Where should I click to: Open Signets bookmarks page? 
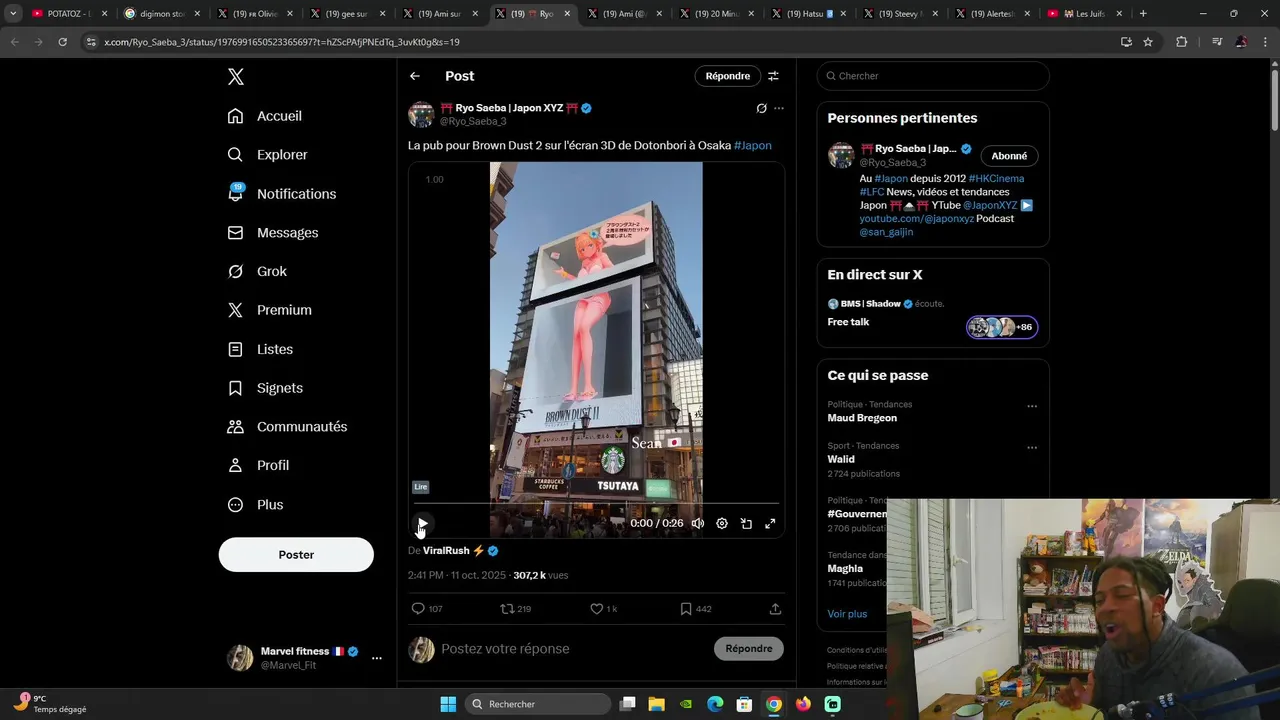(x=265, y=388)
